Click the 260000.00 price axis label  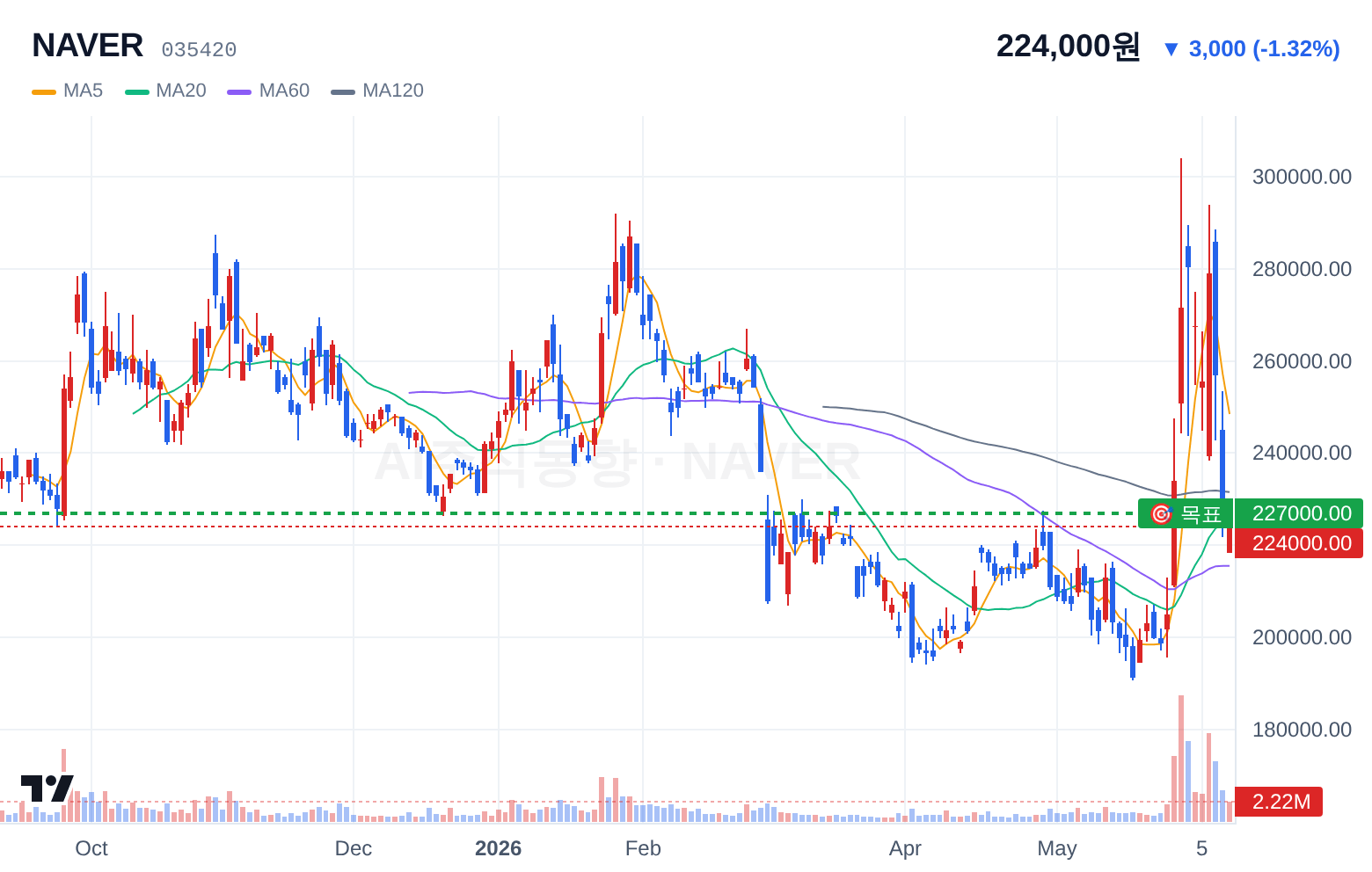(1302, 361)
